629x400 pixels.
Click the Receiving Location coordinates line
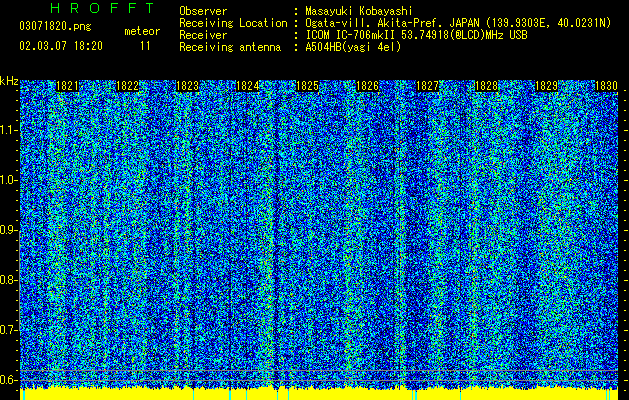pyautogui.click(x=458, y=23)
